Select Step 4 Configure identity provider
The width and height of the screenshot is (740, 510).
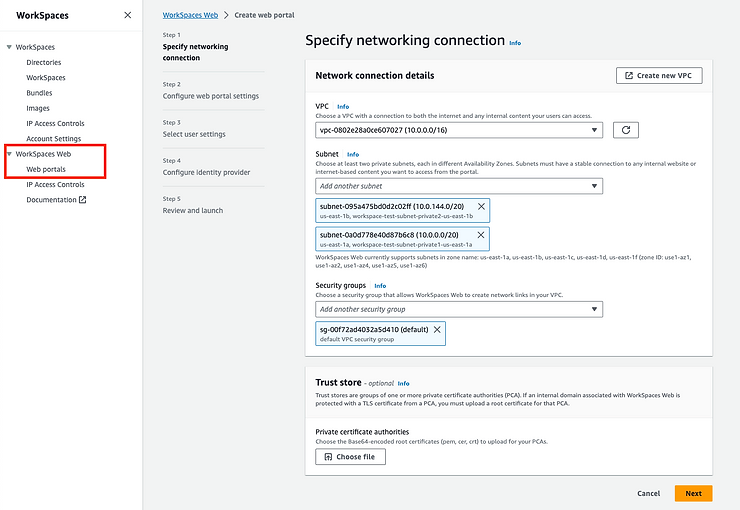(206, 172)
